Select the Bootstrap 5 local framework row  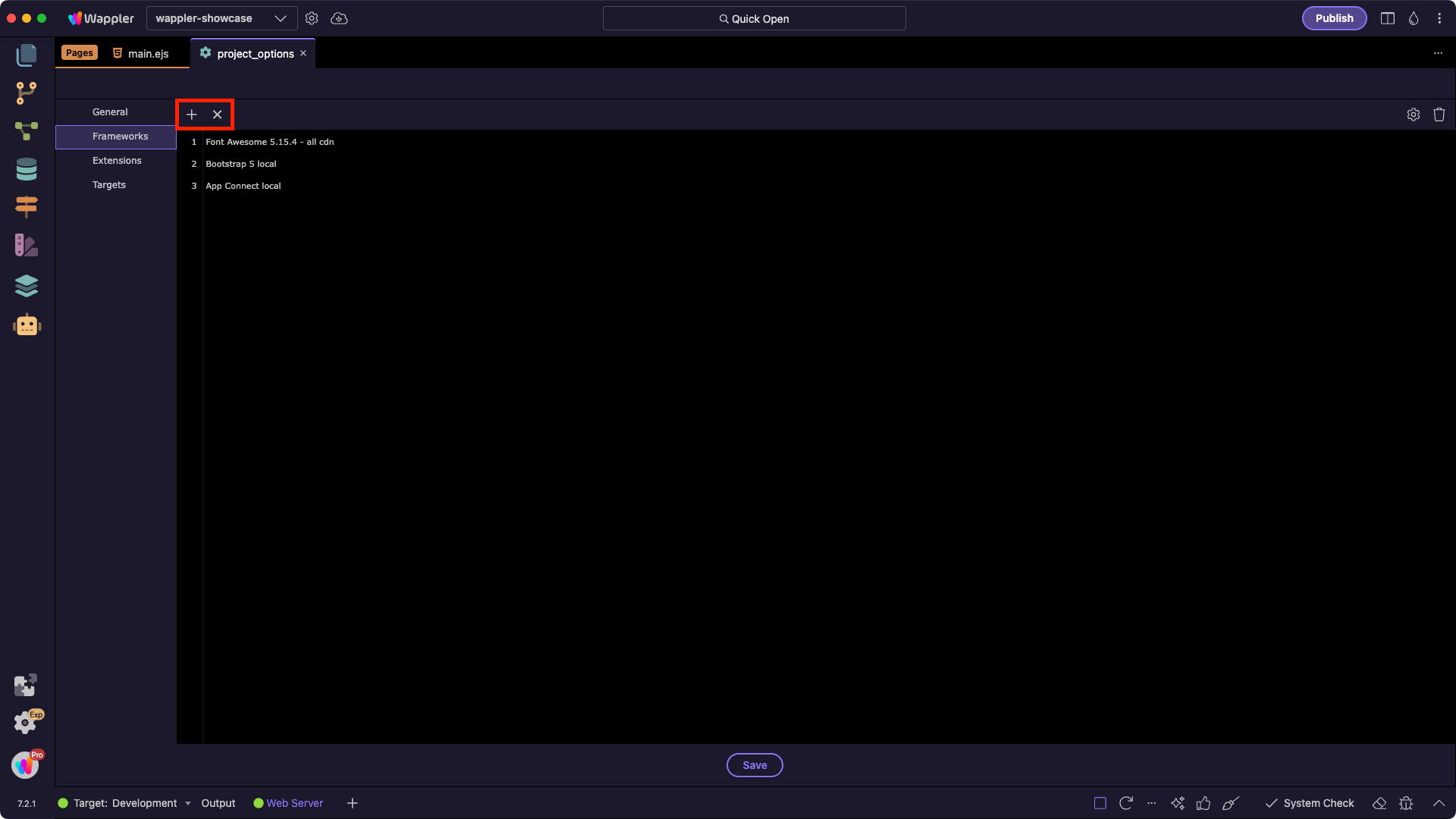[241, 164]
